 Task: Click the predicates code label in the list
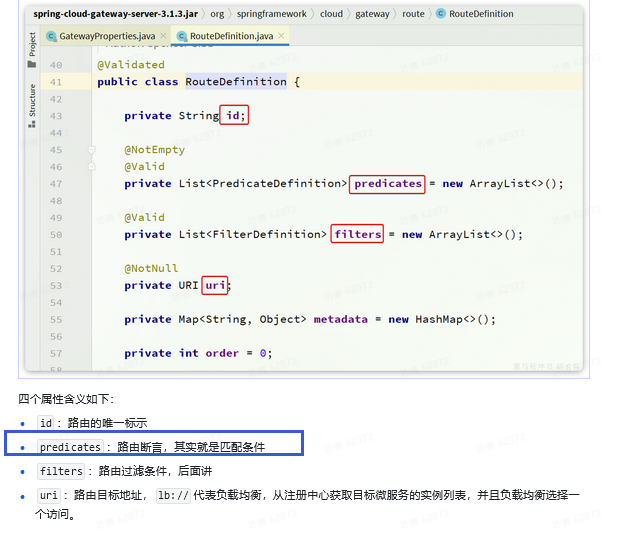tap(70, 447)
